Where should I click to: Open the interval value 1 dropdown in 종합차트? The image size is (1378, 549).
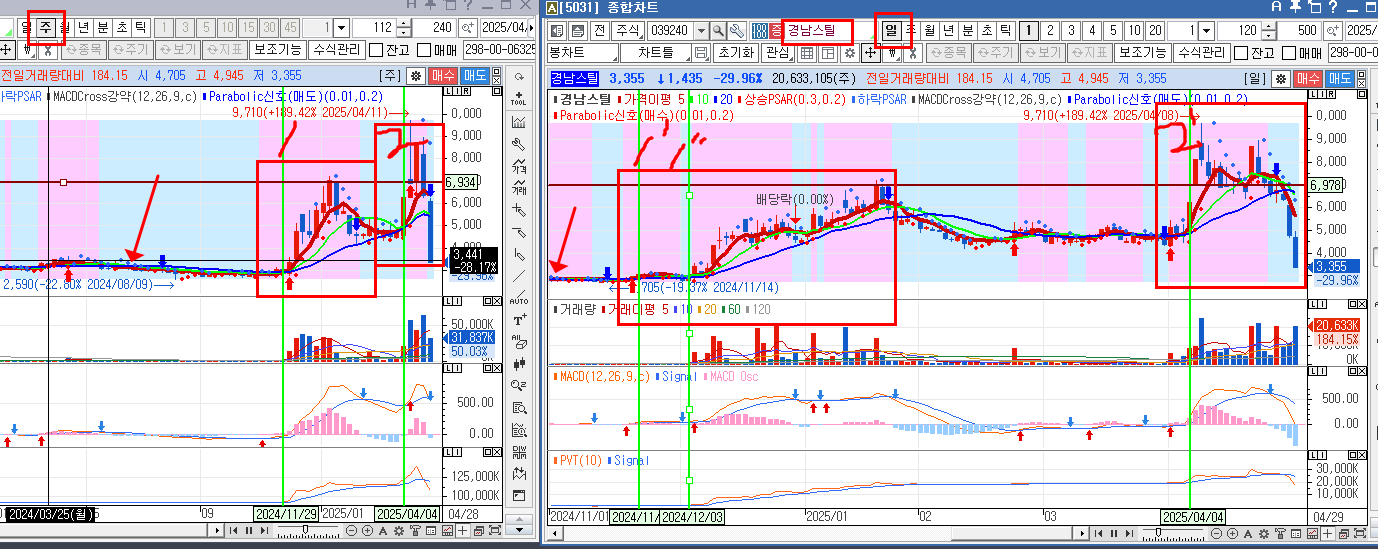[1206, 30]
